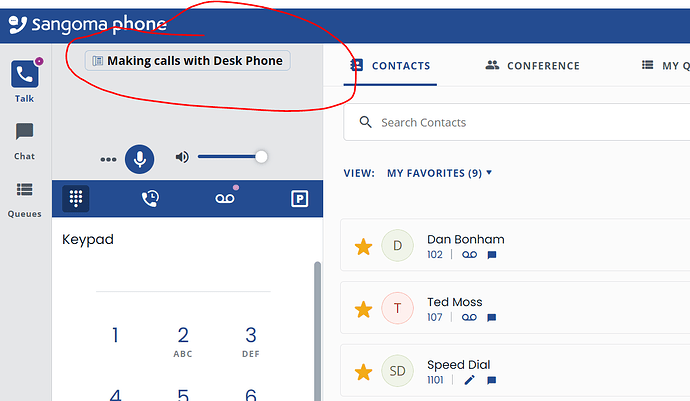
Task: Click the volume slider handle
Action: 261,157
